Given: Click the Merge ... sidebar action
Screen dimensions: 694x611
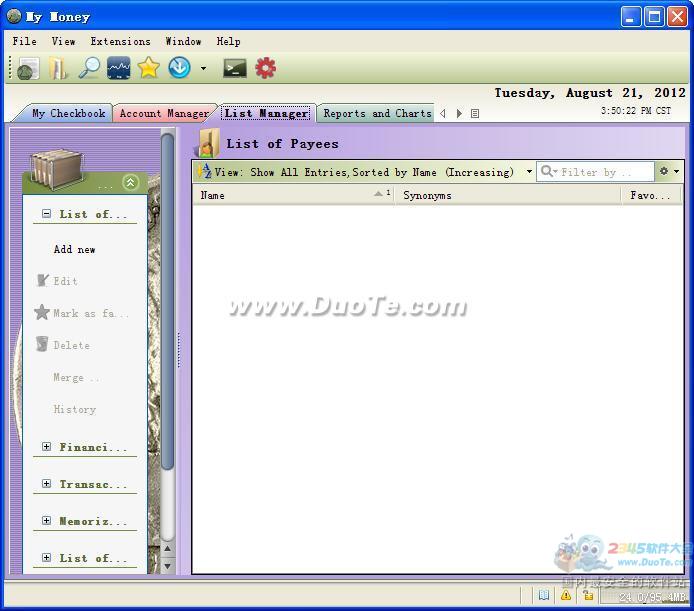Looking at the screenshot, I should pos(76,377).
